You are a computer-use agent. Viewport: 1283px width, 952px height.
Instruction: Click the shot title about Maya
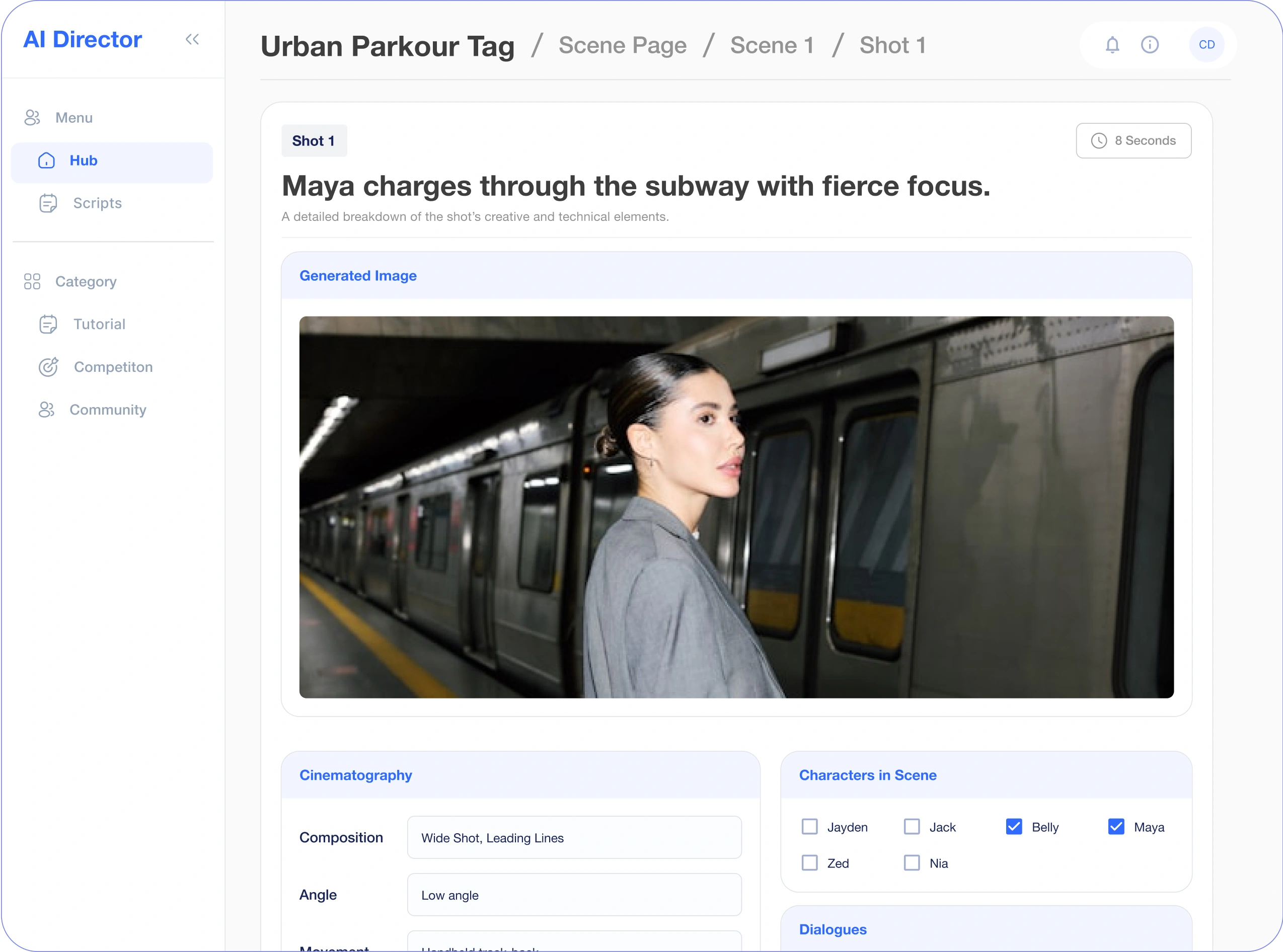[636, 186]
